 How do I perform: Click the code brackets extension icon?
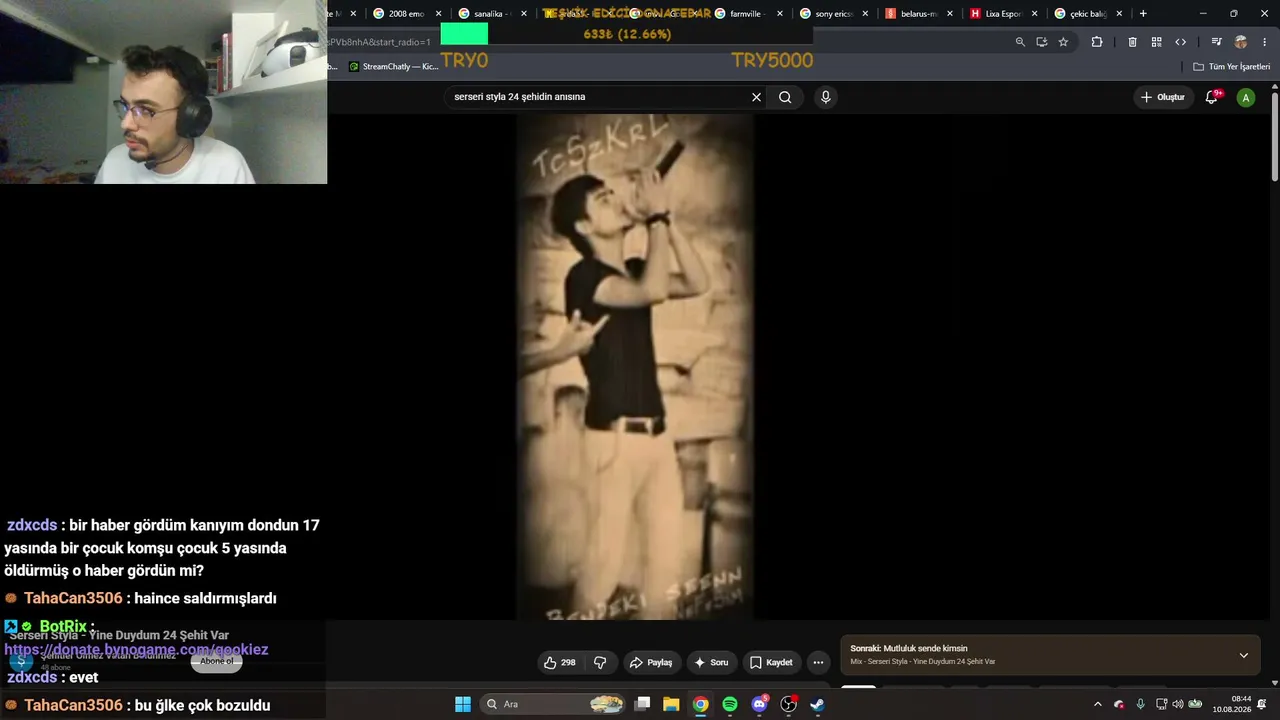tap(1181, 42)
